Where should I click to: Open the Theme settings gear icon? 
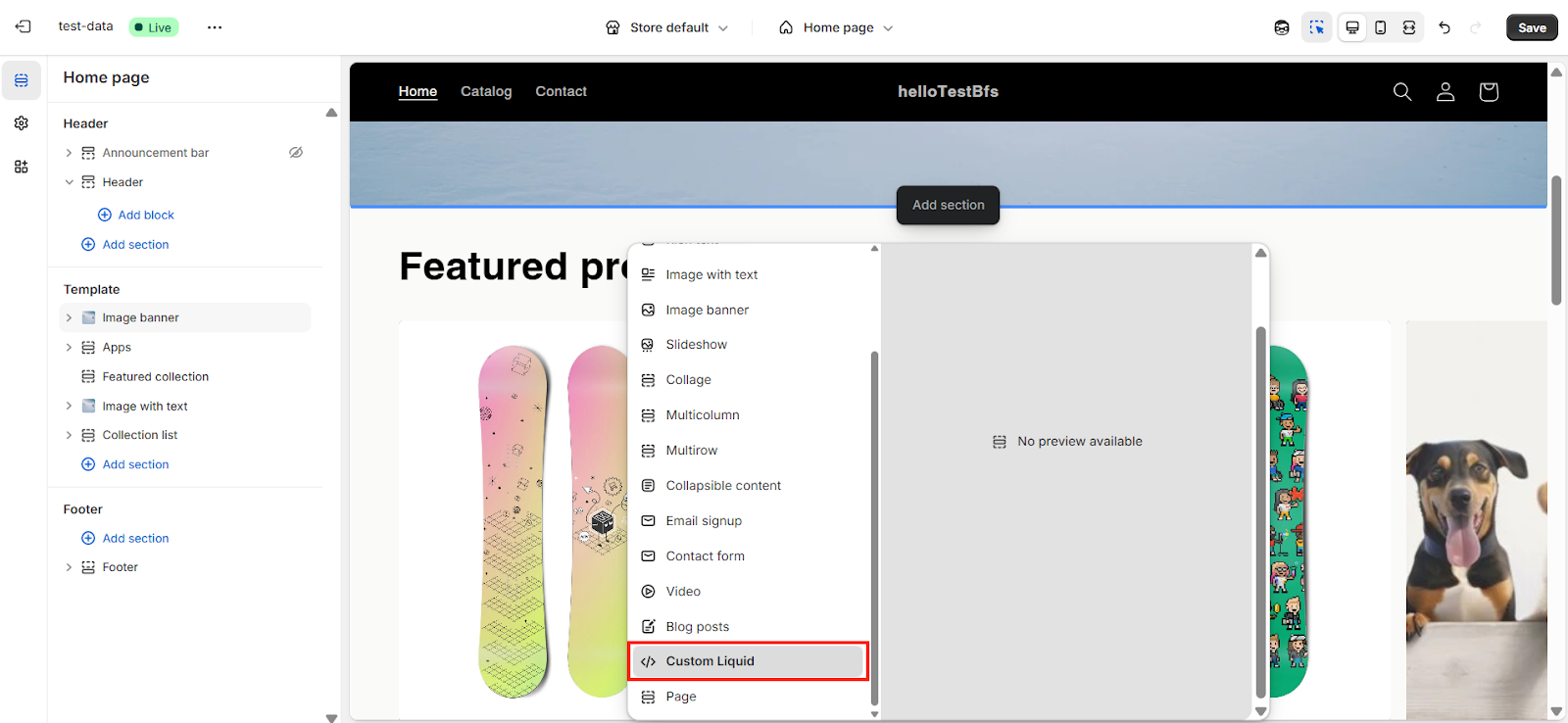[22, 123]
